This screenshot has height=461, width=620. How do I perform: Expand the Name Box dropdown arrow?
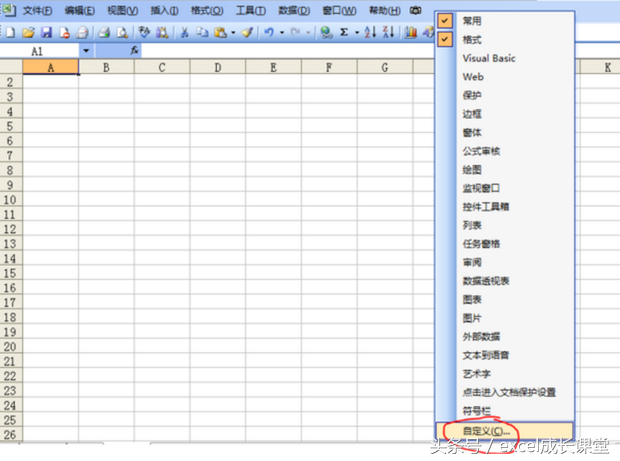86,51
